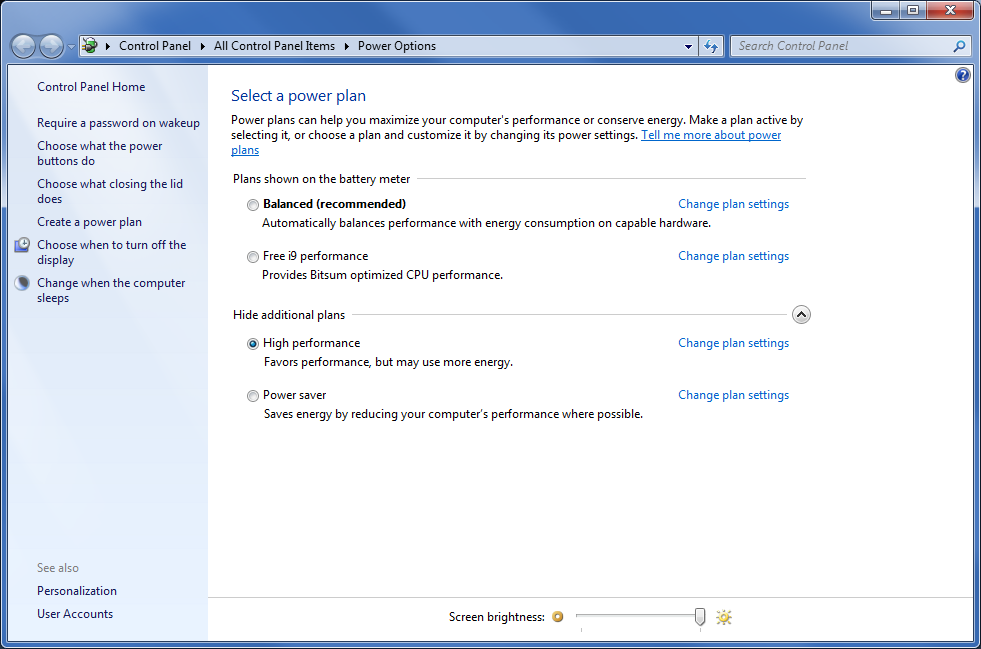
Task: Click the dim brightness icon
Action: [x=557, y=617]
